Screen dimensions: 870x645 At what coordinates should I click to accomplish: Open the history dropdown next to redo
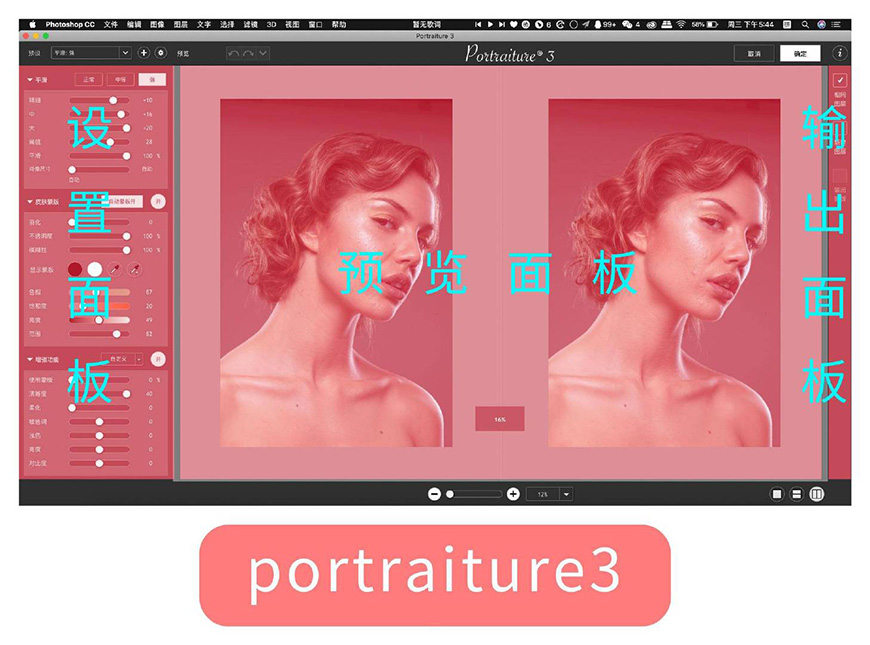pyautogui.click(x=263, y=53)
